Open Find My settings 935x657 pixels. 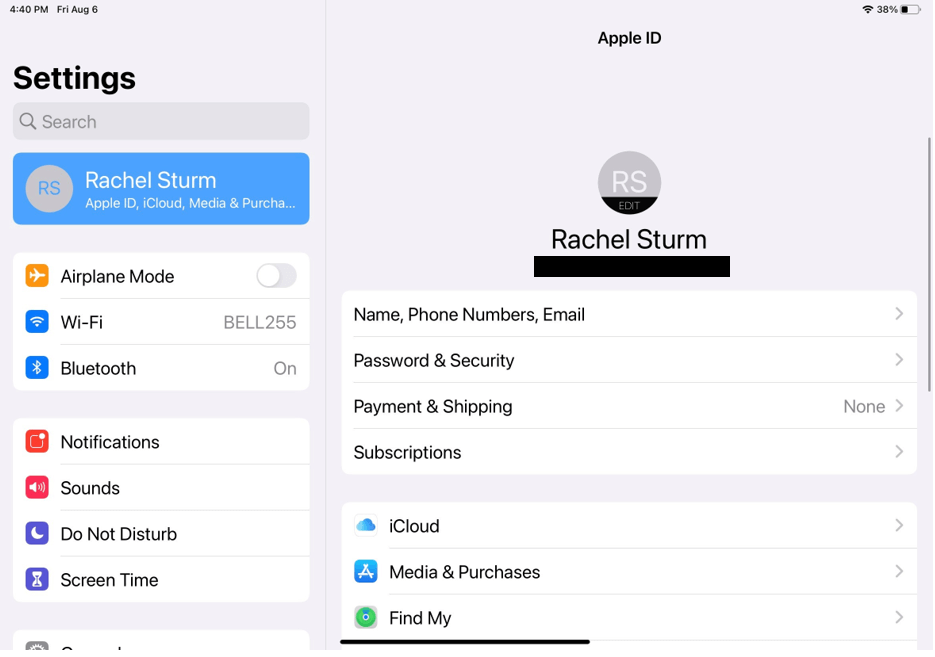click(x=629, y=618)
